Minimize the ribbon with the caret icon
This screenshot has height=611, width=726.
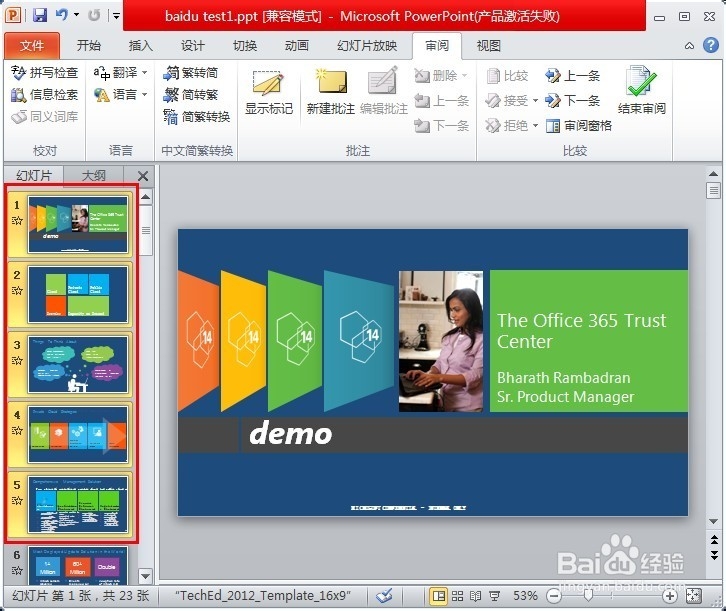pos(689,45)
